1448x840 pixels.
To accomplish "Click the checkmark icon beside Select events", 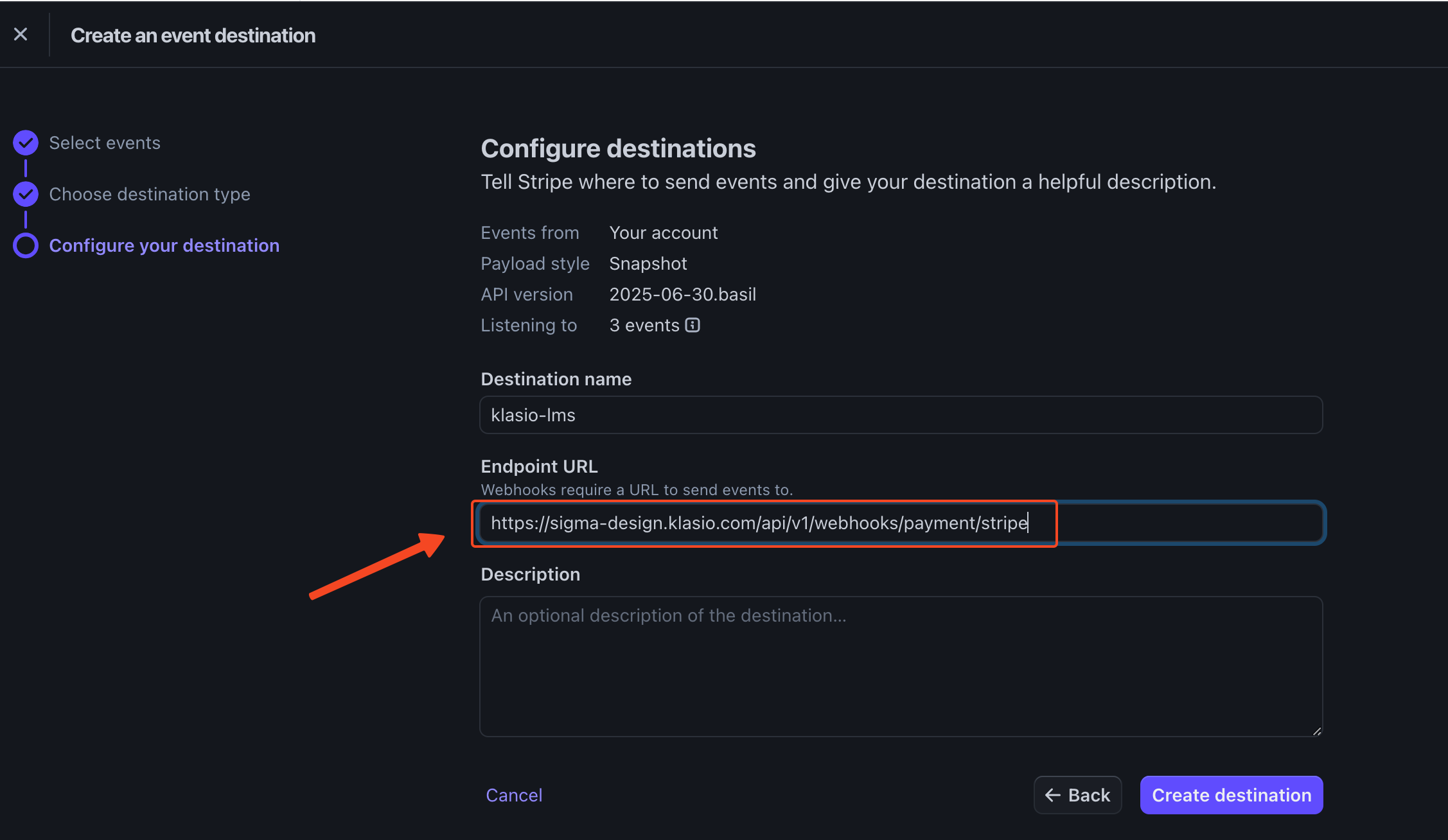I will click(26, 143).
